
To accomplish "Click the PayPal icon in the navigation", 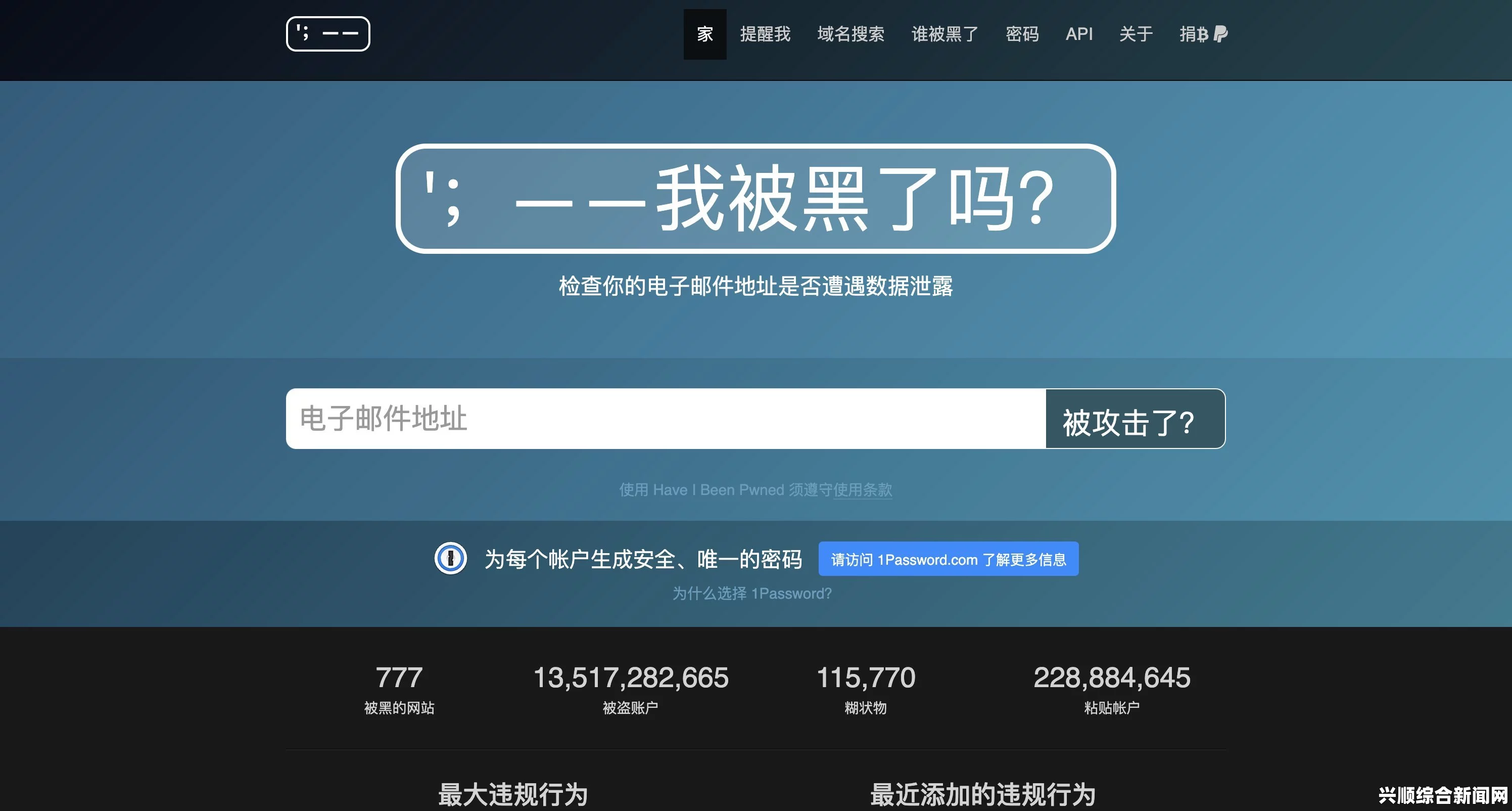I will 1220,34.
